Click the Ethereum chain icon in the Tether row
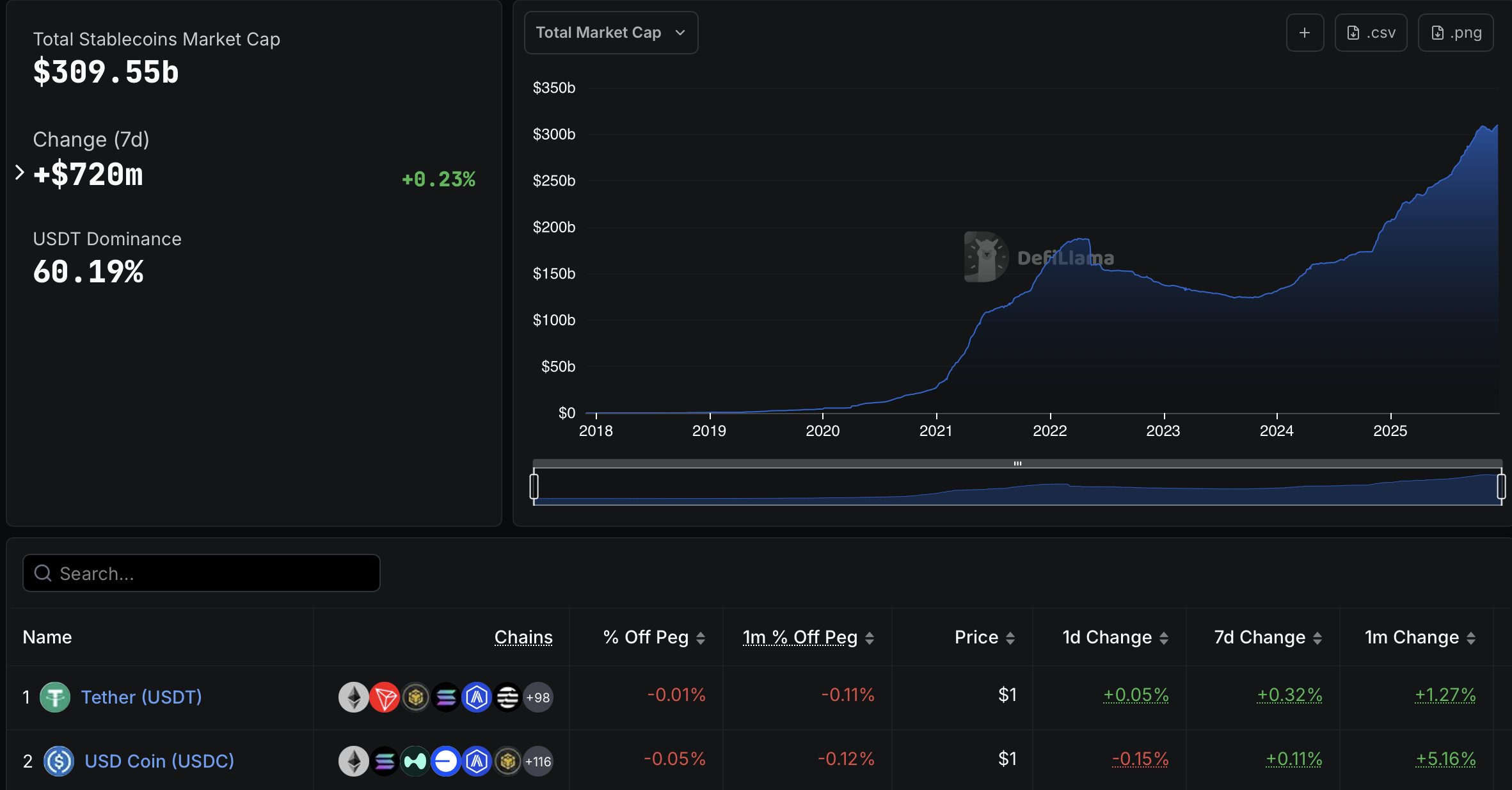The width and height of the screenshot is (1512, 790). pos(353,697)
